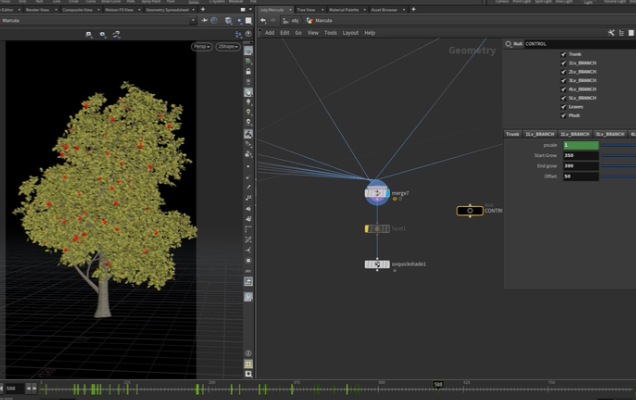
Task: Toggle the Pivot checkbox
Action: click(x=564, y=116)
